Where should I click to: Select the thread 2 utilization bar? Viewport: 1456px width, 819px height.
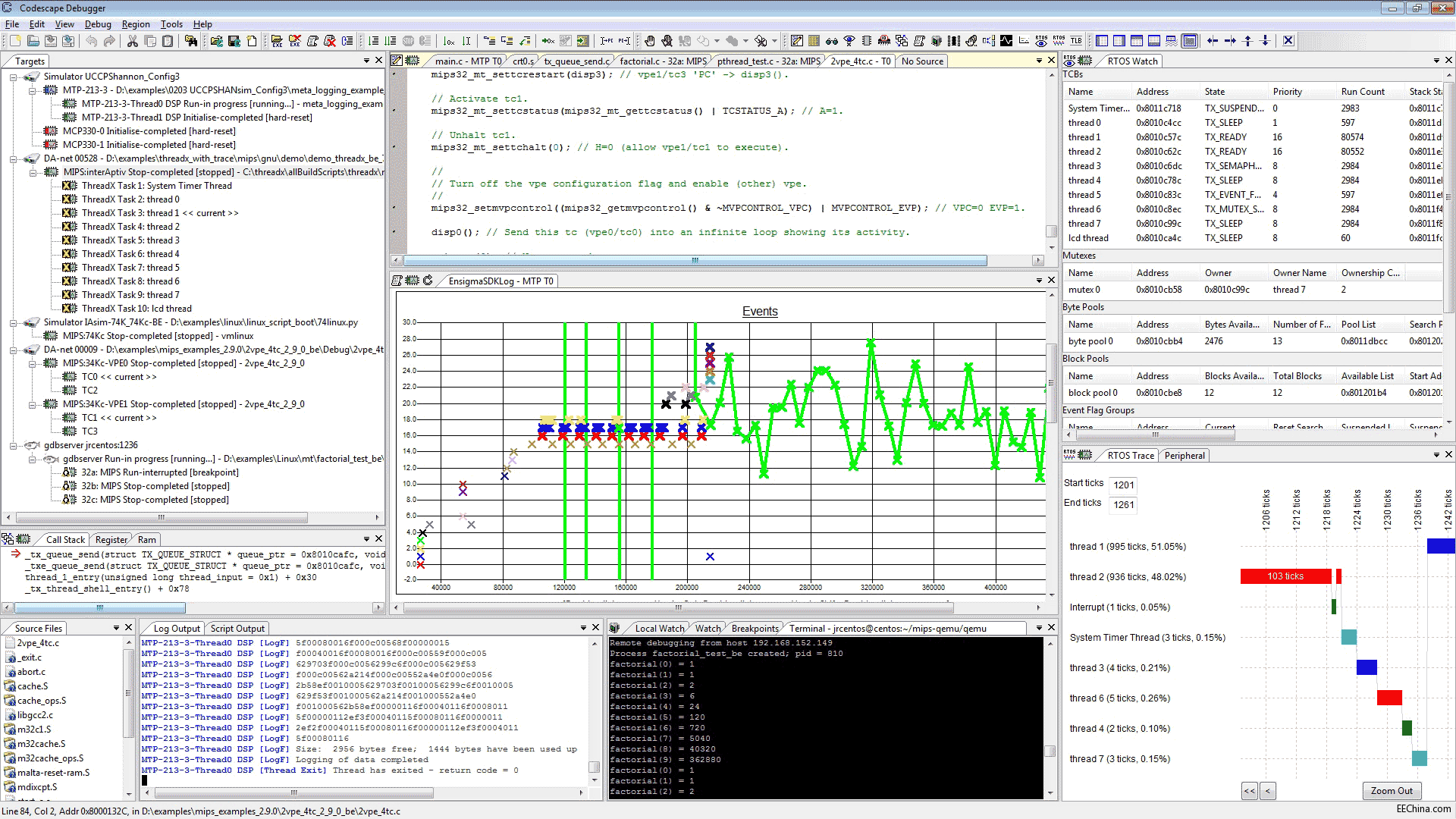(x=1285, y=576)
